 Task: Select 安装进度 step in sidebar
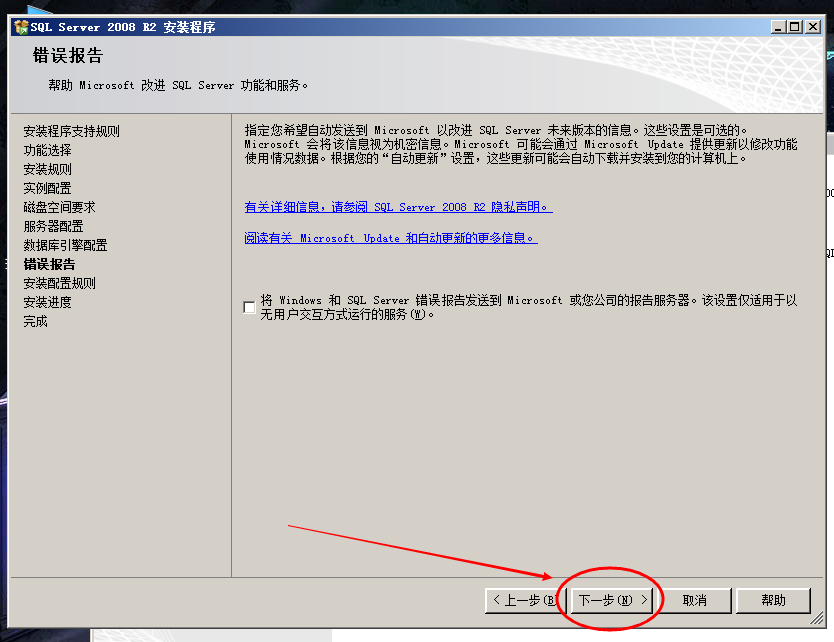[47, 302]
